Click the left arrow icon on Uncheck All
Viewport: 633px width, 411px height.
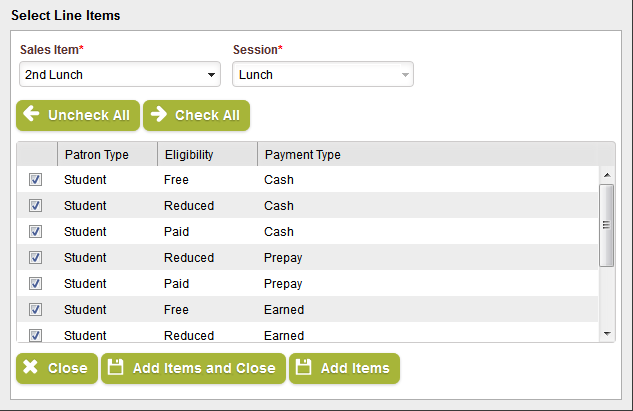31,115
